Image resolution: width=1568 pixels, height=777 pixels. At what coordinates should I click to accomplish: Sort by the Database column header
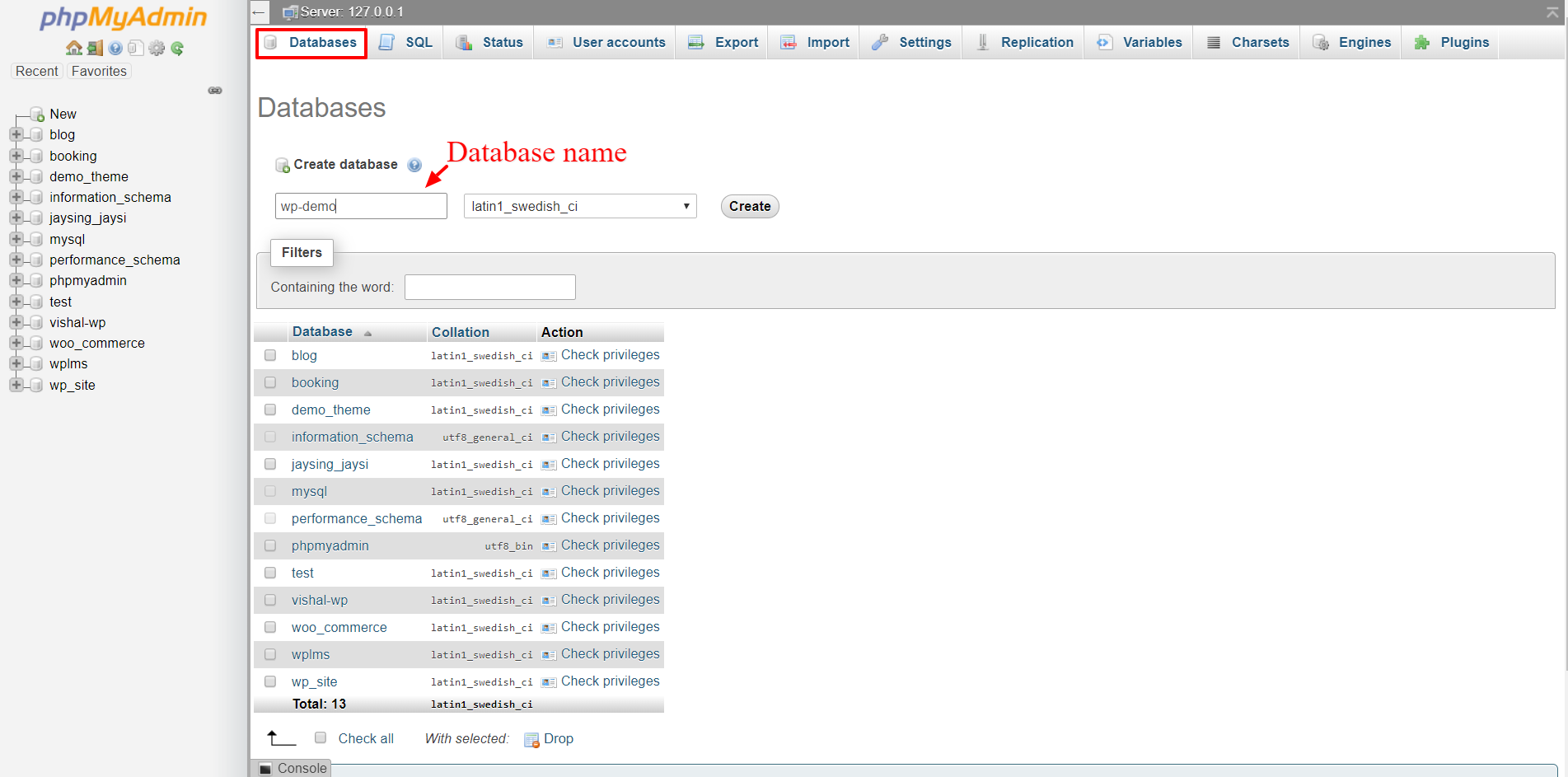tap(322, 331)
